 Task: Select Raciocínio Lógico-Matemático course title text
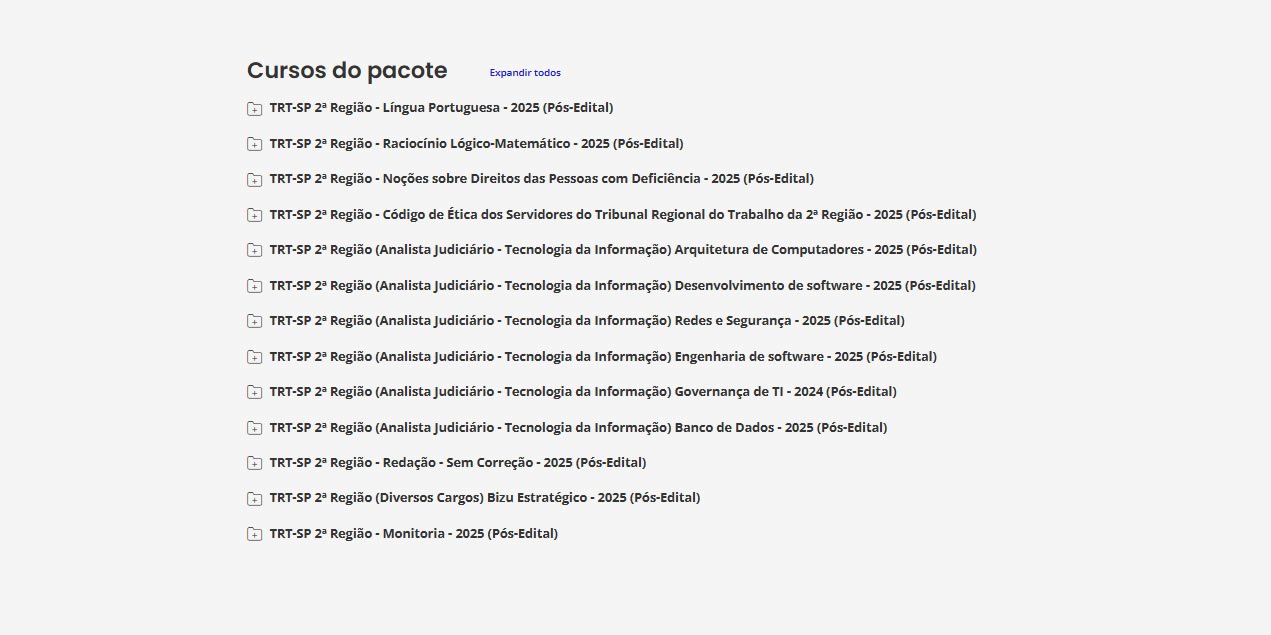pyautogui.click(x=476, y=144)
